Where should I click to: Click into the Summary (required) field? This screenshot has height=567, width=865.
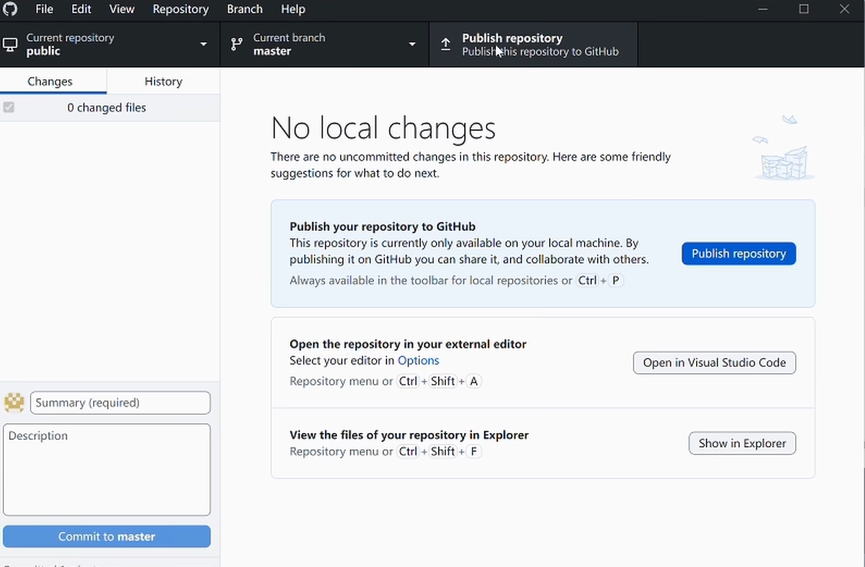[120, 403]
